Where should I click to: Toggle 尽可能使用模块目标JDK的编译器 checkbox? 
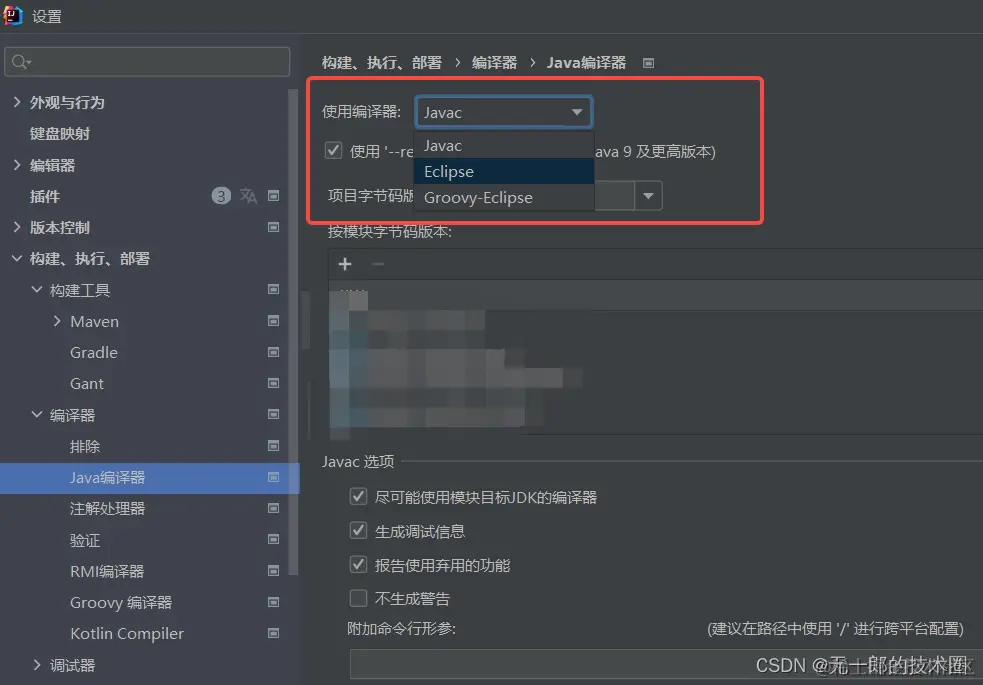pos(358,497)
